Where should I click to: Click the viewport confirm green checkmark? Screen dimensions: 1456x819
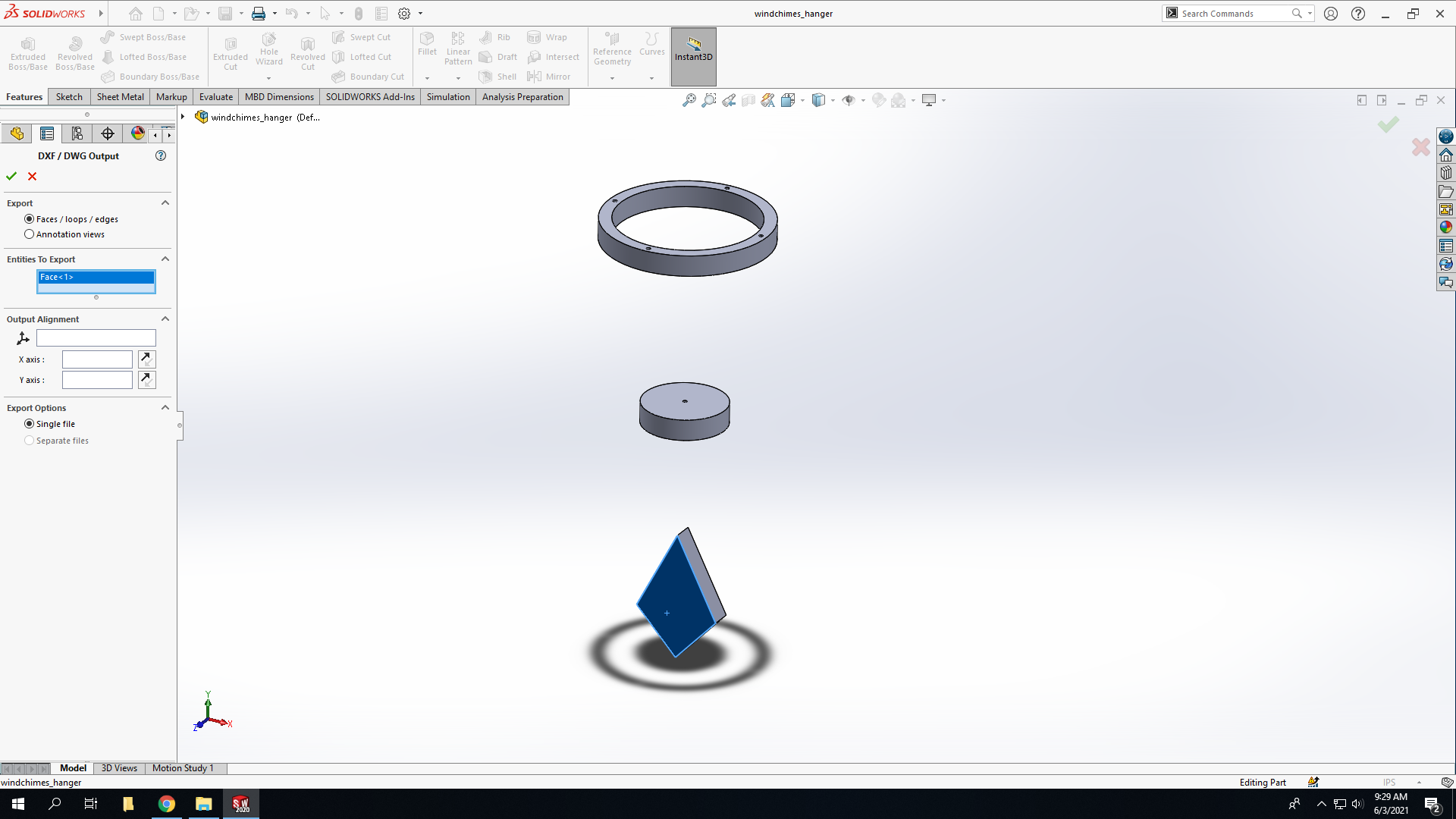coord(1389,124)
